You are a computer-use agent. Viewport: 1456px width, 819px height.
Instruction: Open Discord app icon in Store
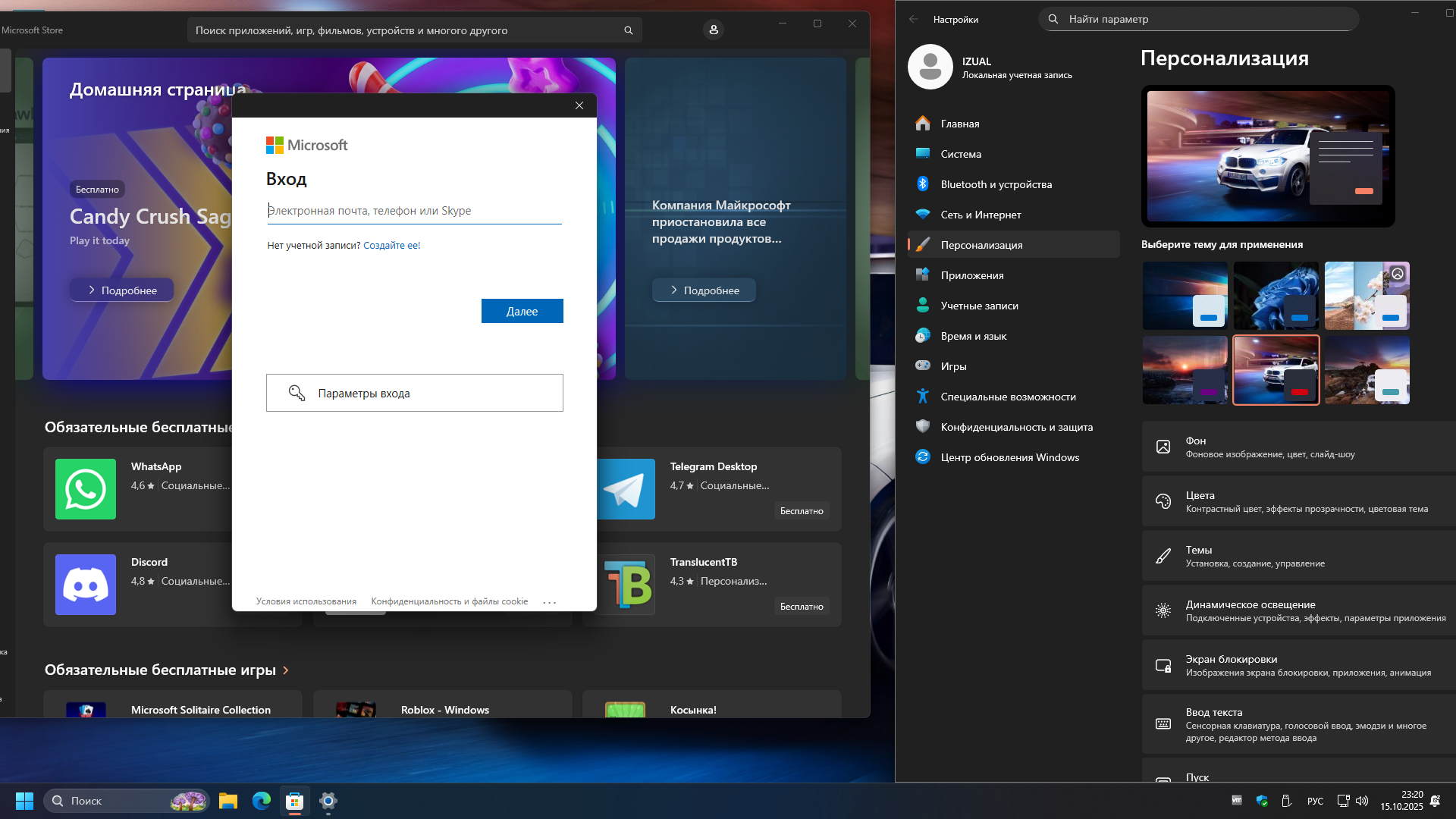(x=86, y=585)
